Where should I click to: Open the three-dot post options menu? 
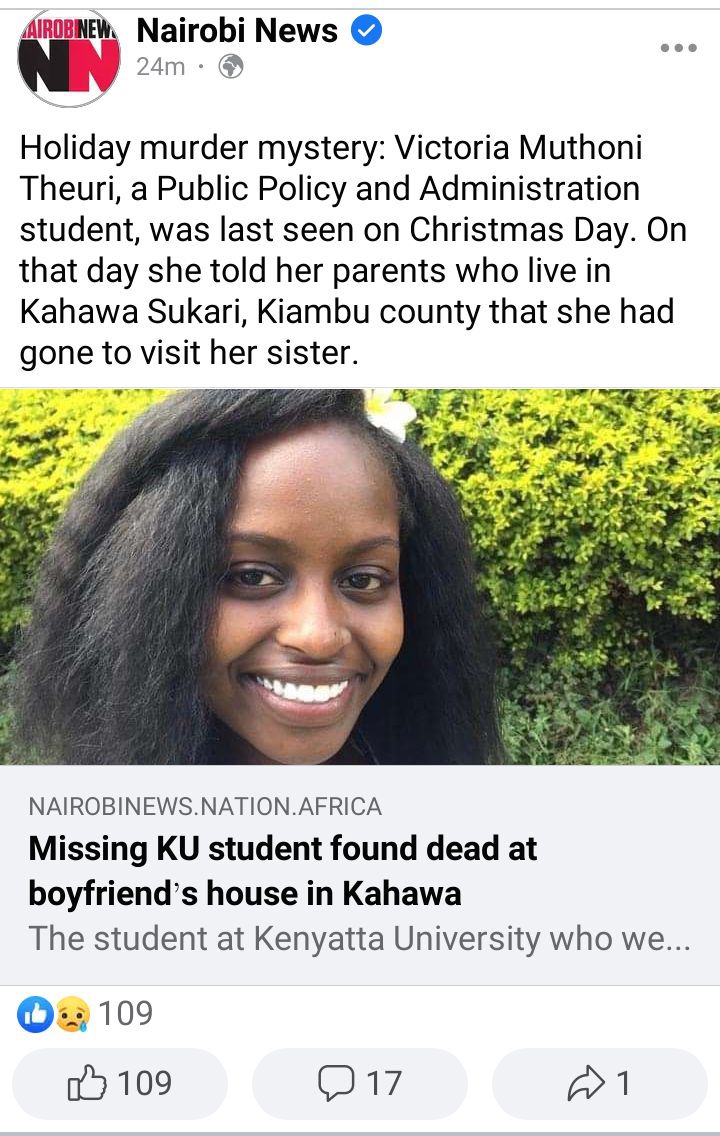[x=679, y=48]
